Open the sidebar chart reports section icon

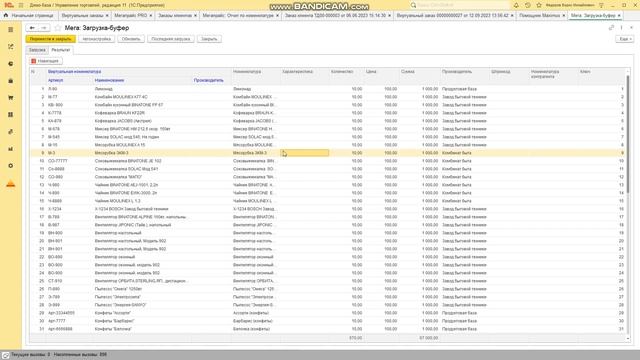click(11, 149)
